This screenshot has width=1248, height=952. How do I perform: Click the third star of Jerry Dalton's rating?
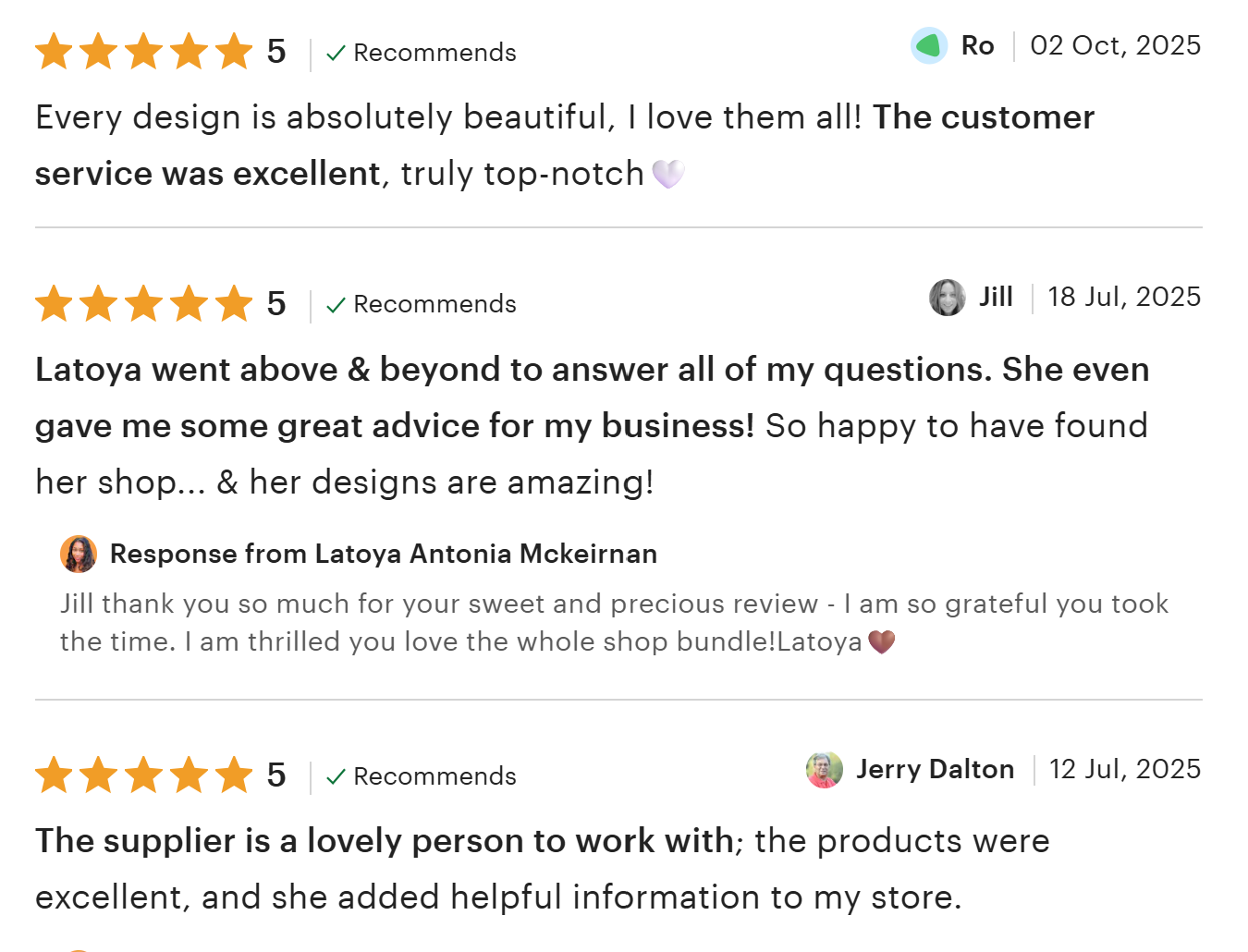[x=144, y=775]
